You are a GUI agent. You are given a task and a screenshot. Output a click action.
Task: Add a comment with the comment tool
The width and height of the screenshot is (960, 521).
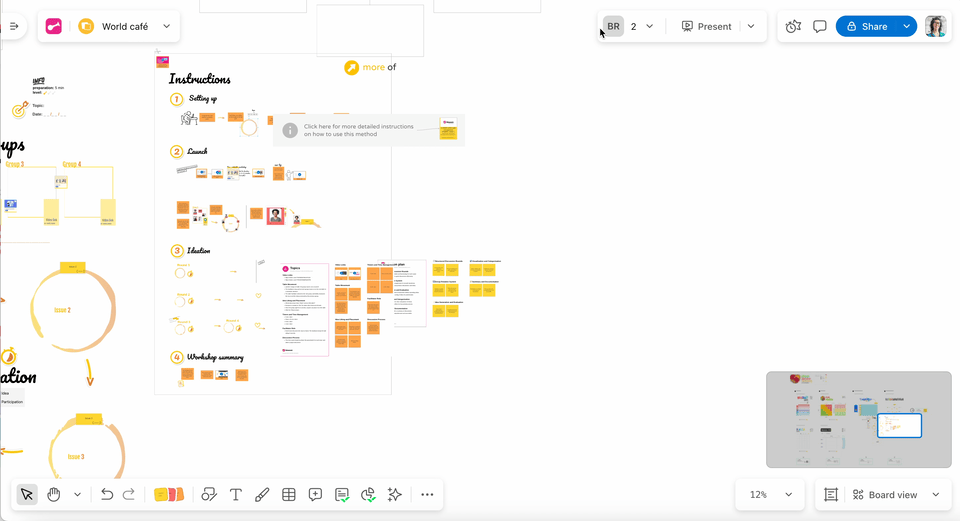315,494
